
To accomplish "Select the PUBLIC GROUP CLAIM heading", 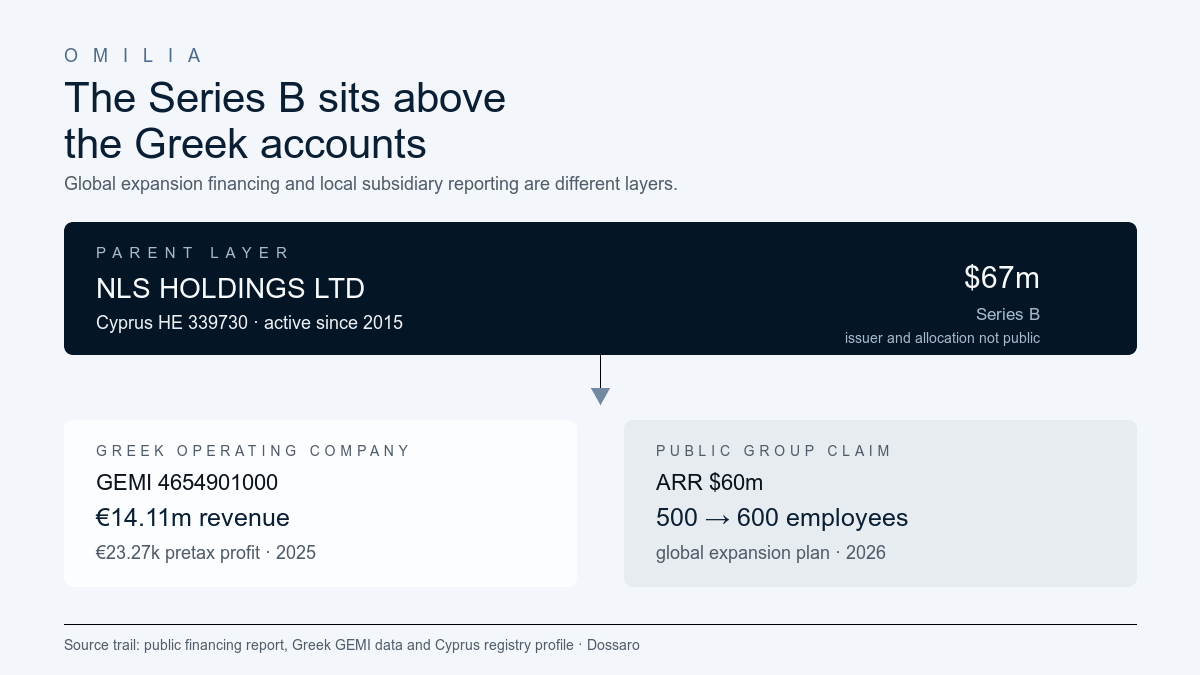I will coord(773,451).
